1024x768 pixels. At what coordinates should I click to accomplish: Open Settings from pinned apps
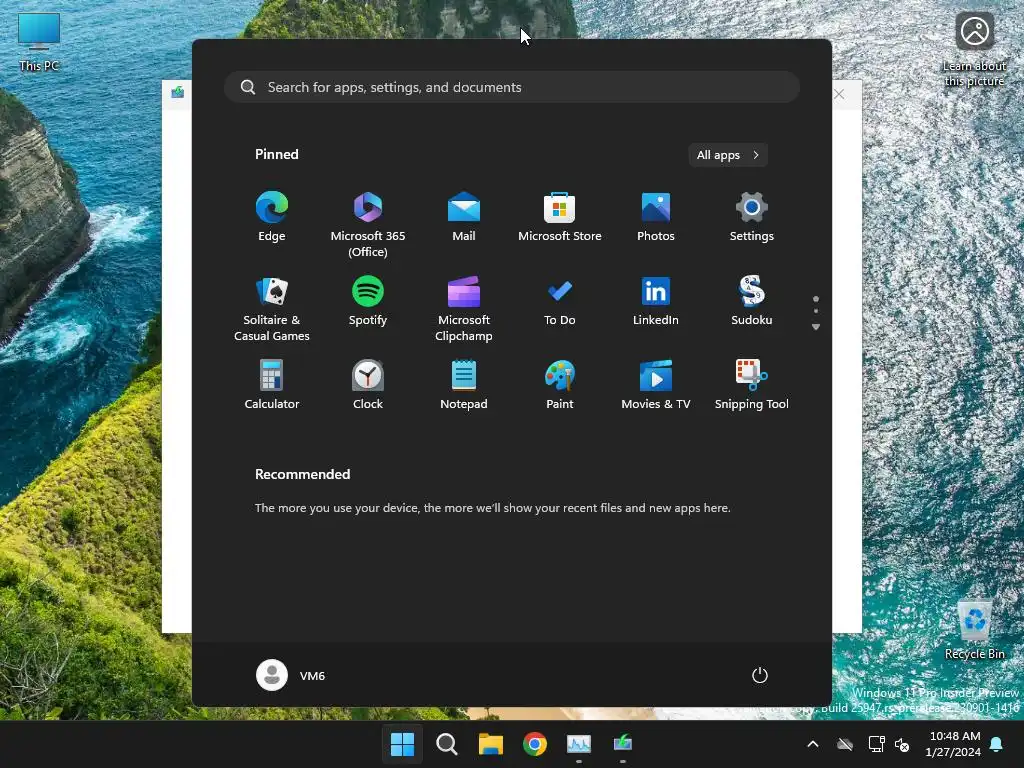click(752, 218)
